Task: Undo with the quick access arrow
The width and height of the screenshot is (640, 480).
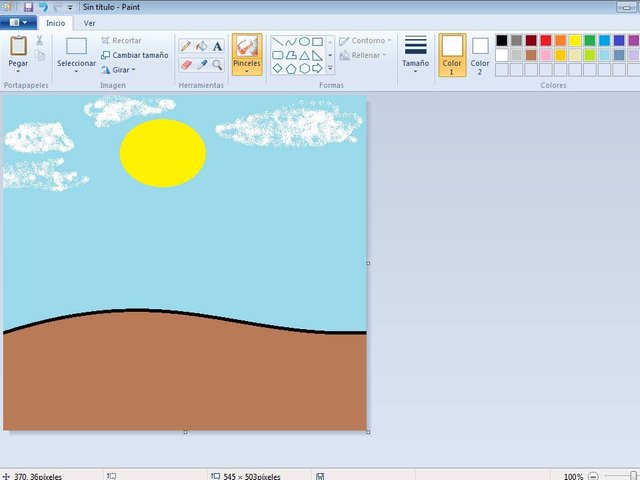Action: pos(43,7)
